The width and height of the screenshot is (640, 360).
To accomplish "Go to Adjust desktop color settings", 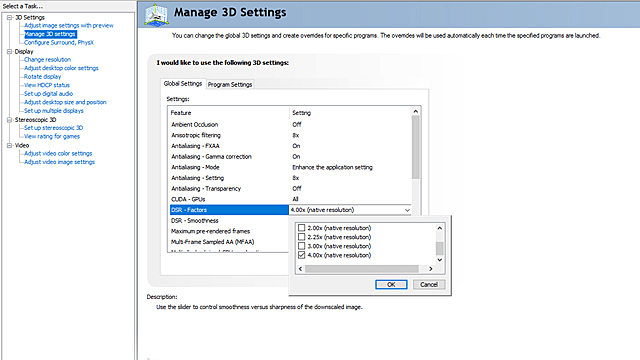I will (x=61, y=68).
